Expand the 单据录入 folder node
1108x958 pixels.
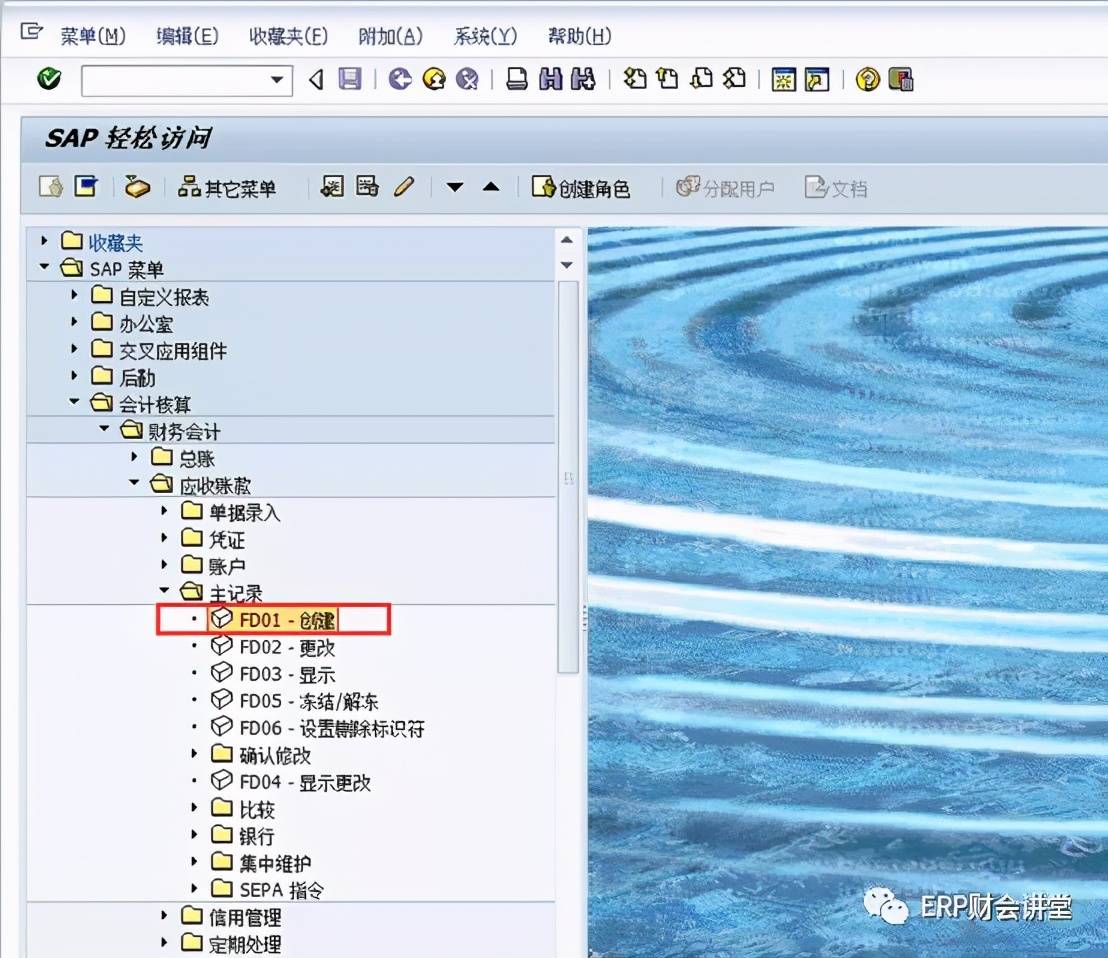[x=164, y=512]
